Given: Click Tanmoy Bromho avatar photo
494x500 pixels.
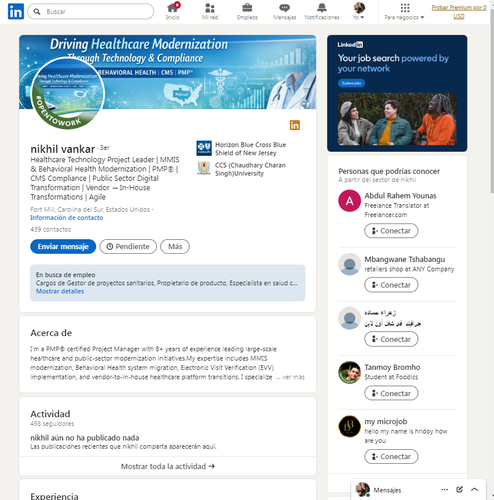Looking at the screenshot, I should coord(349,372).
